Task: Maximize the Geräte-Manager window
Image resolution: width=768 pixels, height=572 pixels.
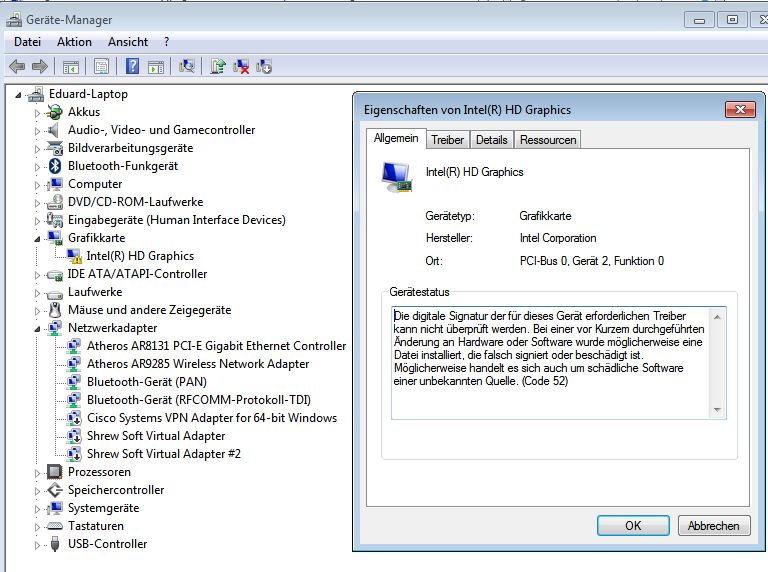Action: click(x=732, y=20)
